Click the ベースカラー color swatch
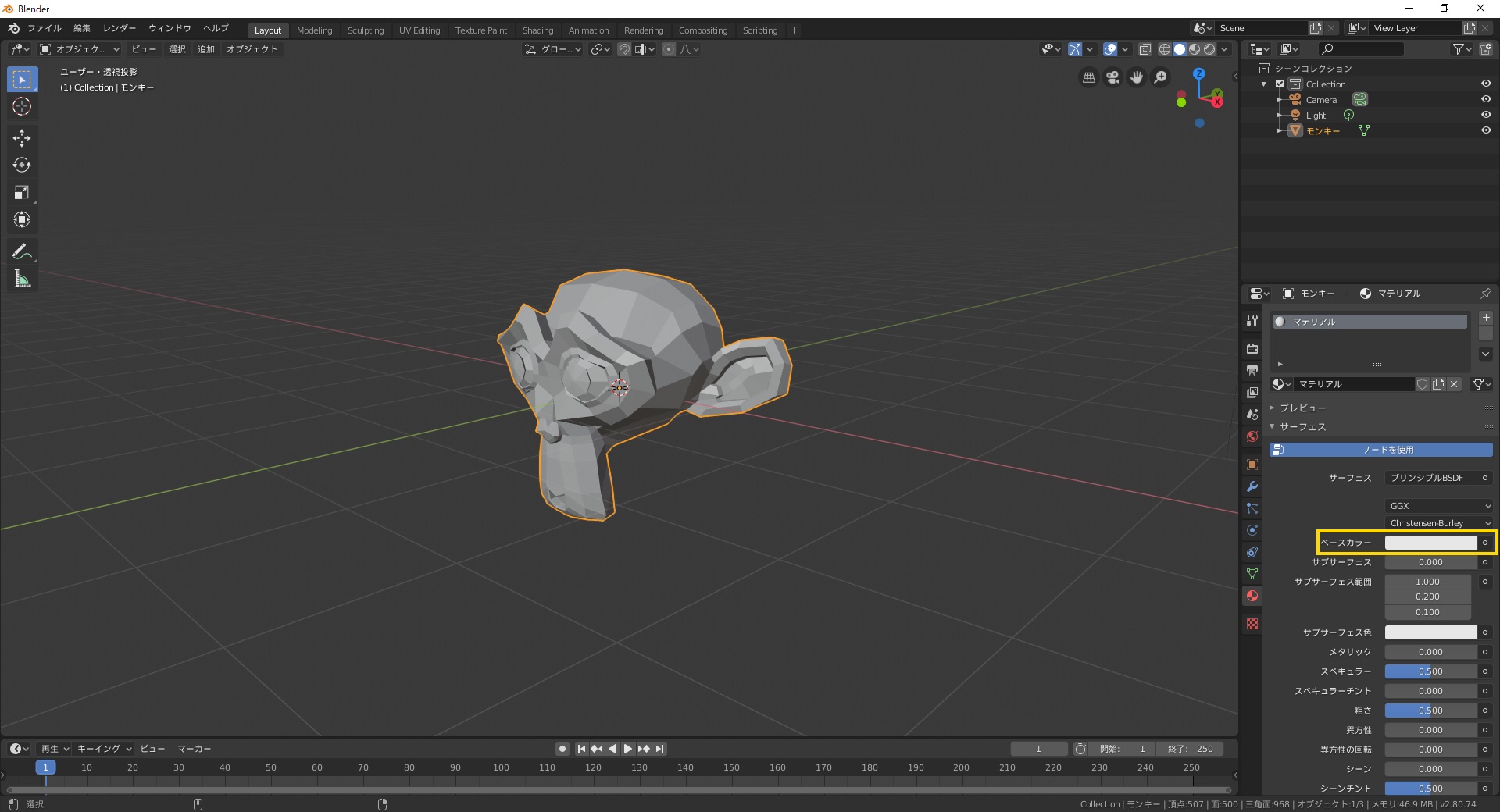Screen dimensions: 1500x812 pyautogui.click(x=1431, y=543)
